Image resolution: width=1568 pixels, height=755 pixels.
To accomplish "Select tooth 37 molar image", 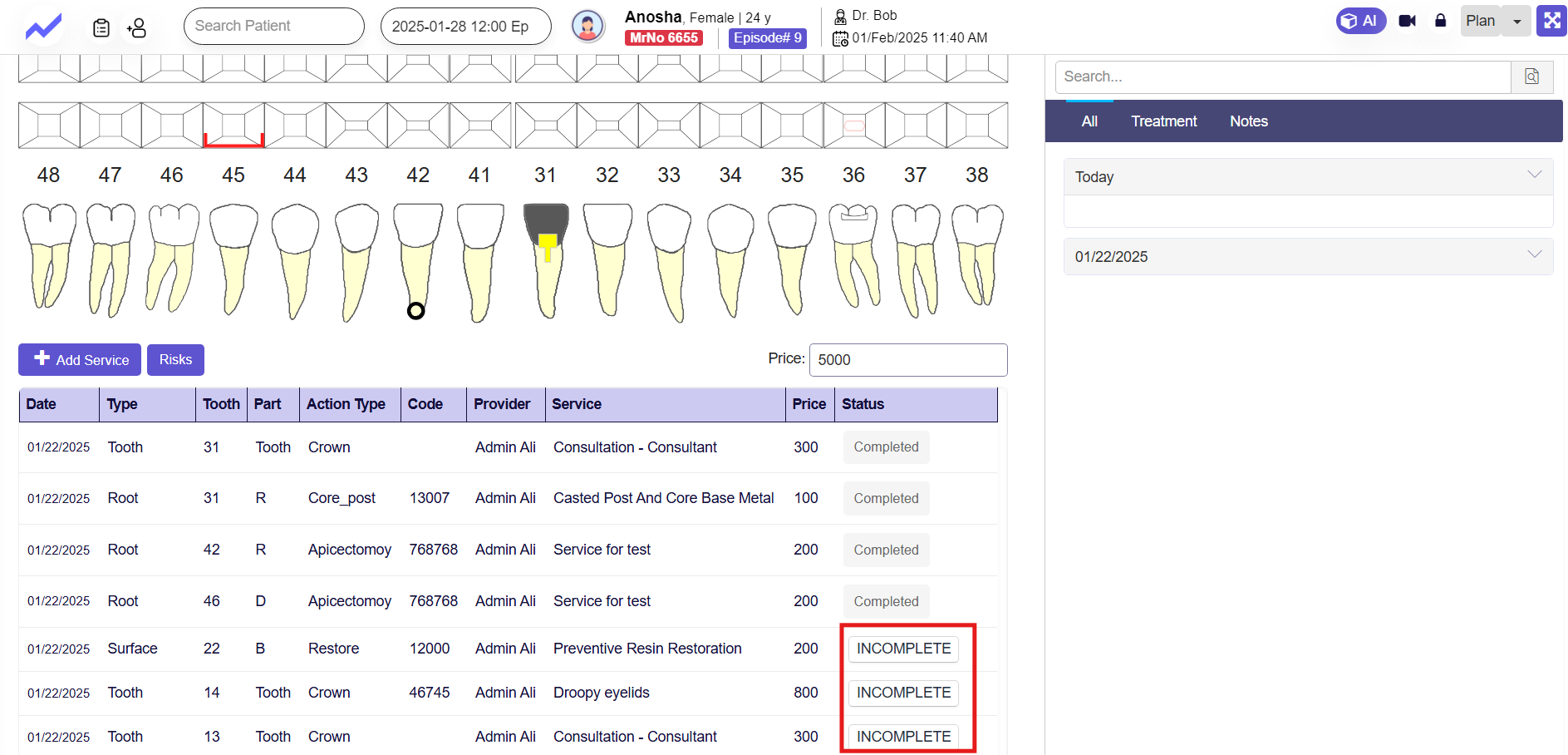I will (916, 260).
